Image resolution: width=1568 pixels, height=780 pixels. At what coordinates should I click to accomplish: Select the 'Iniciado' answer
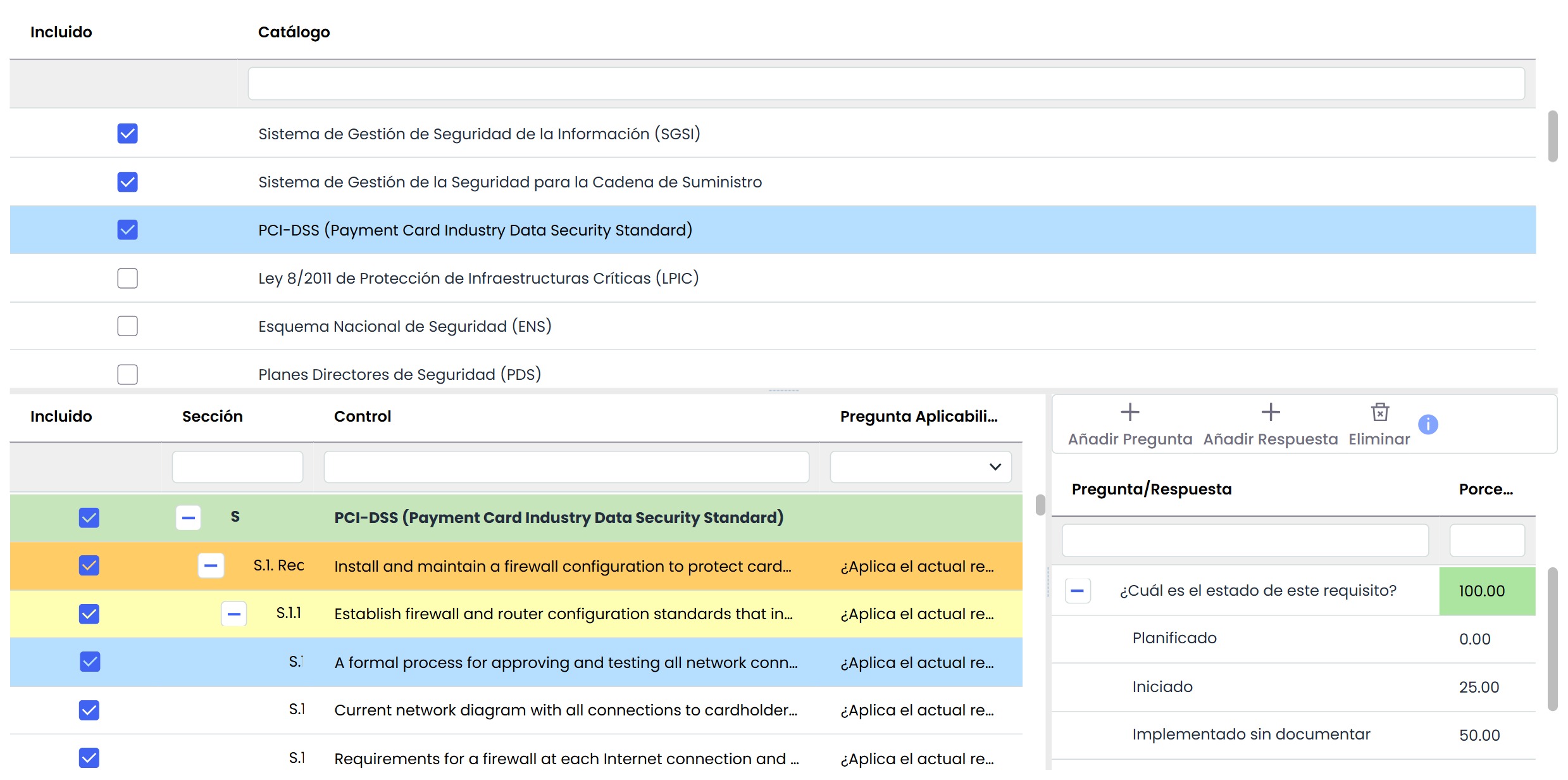click(x=1162, y=687)
